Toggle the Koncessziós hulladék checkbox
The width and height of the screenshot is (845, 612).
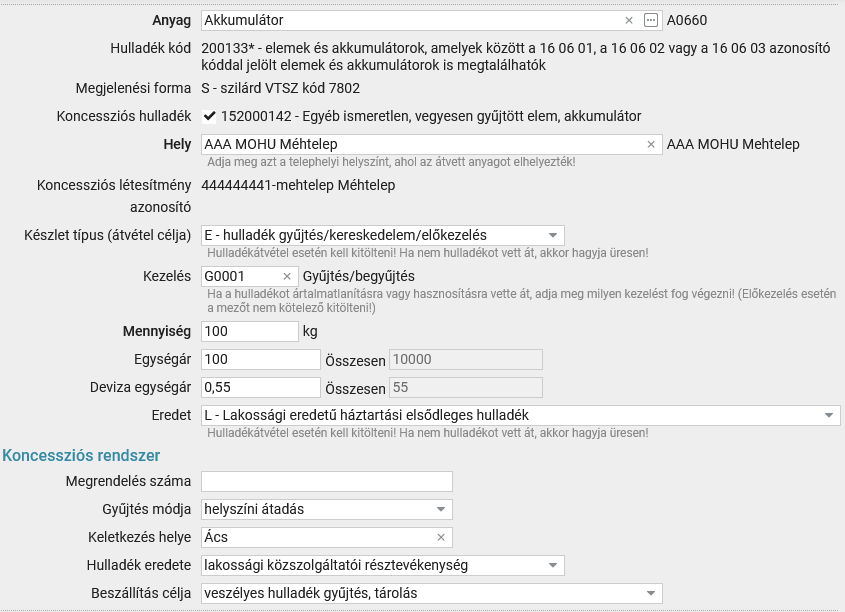[x=209, y=116]
